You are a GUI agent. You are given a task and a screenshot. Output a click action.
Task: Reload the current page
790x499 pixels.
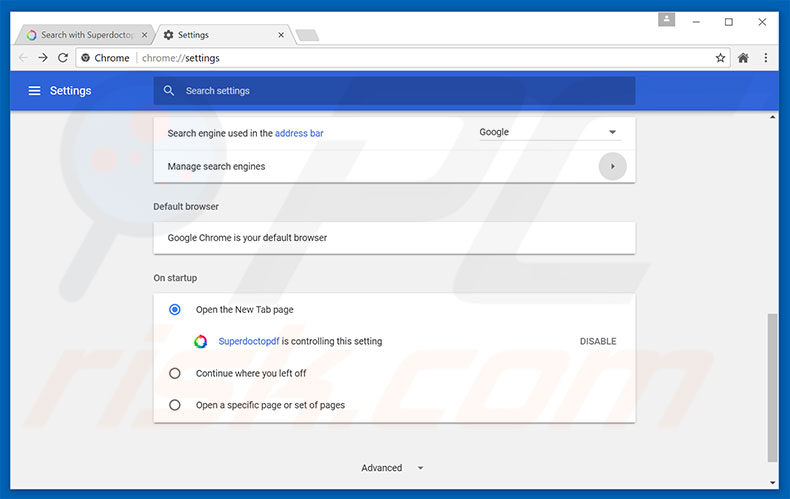pyautogui.click(x=62, y=58)
